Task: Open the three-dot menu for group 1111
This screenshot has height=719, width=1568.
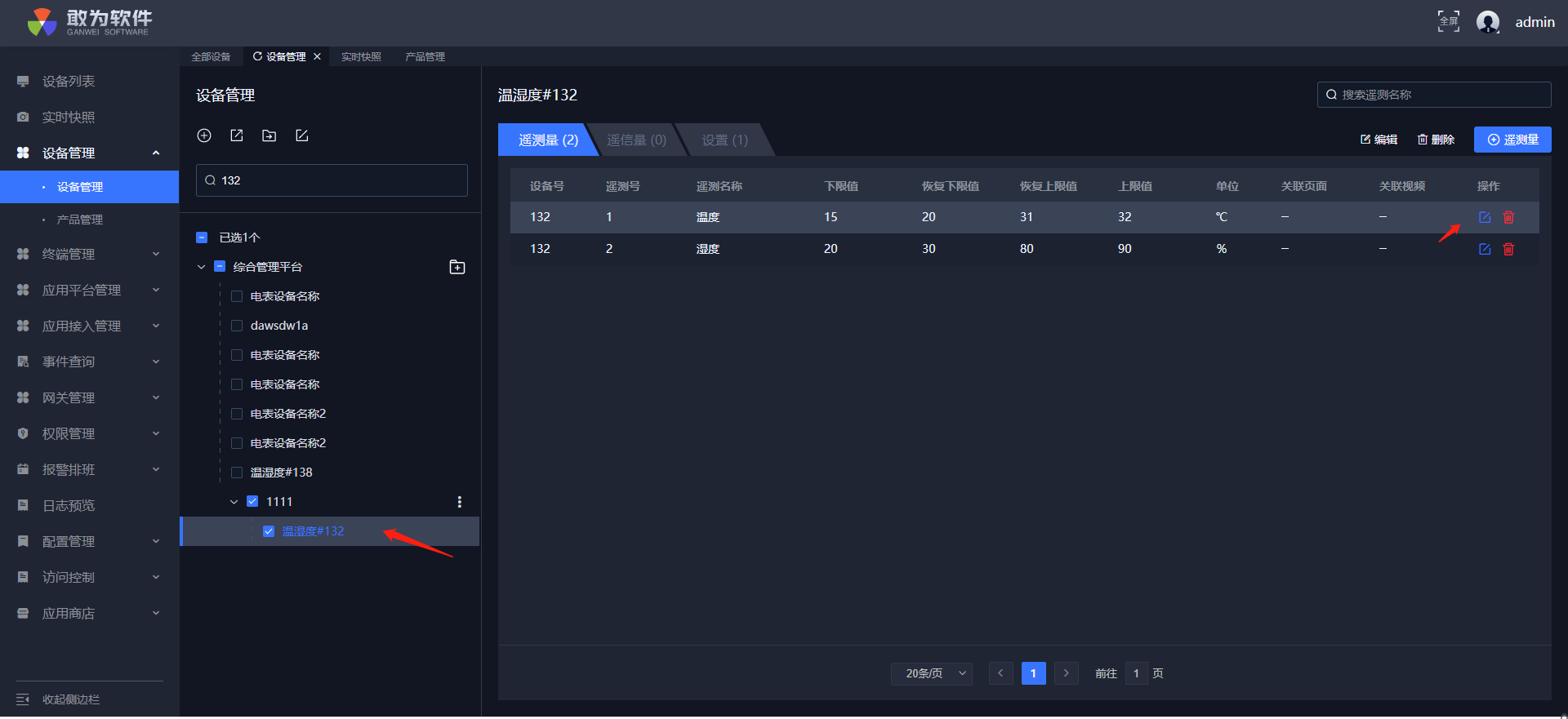Action: (x=460, y=502)
